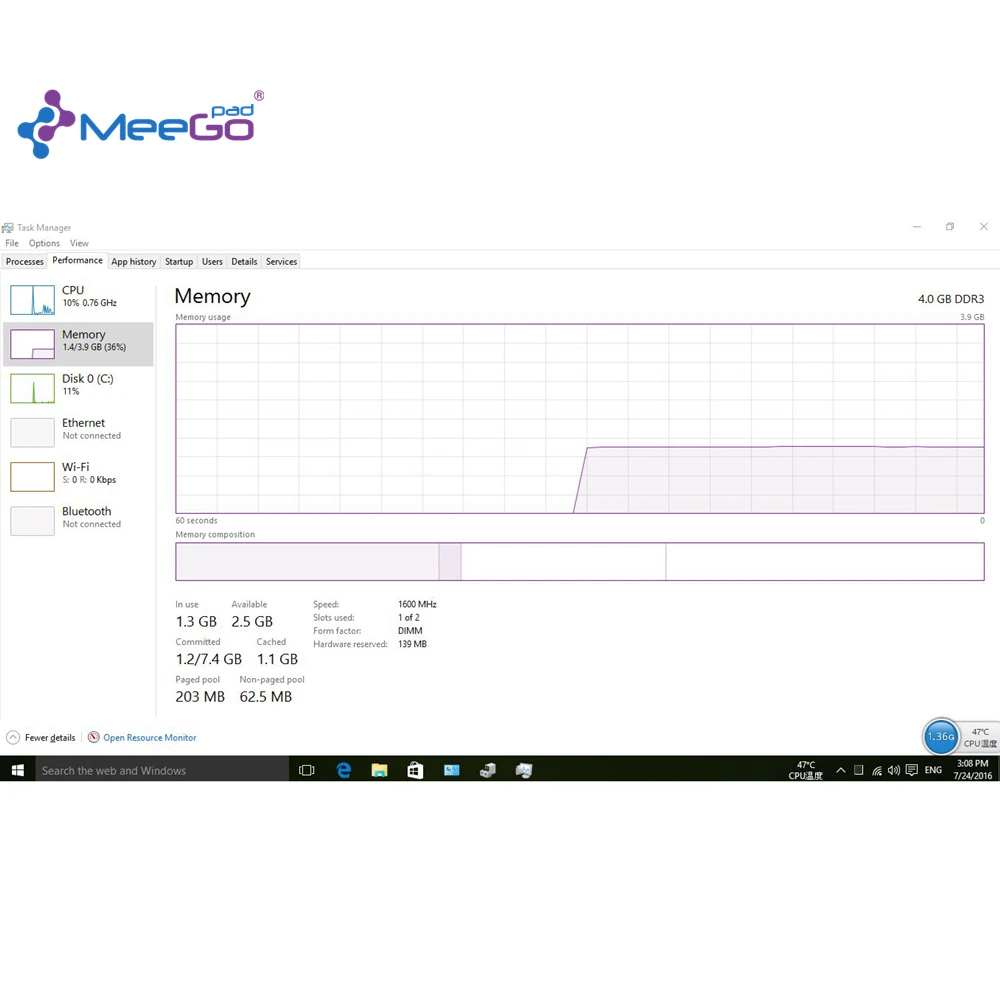Click the Task Manager taskbar icon
1000x1000 pixels.
point(524,770)
